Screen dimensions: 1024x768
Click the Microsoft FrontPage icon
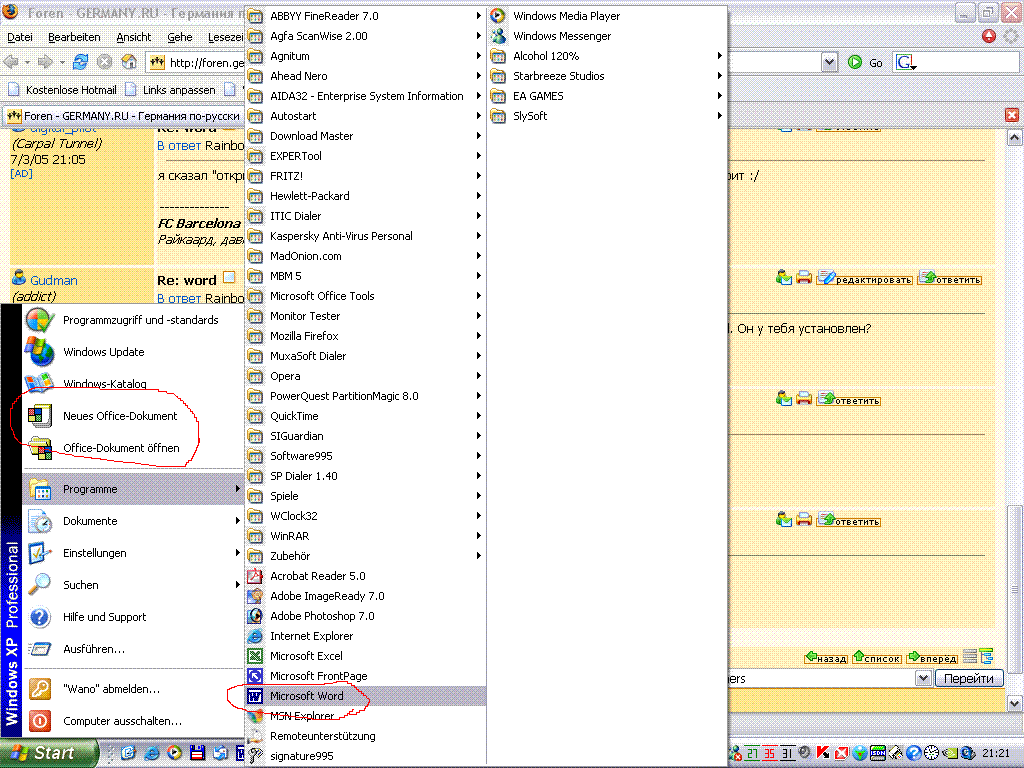255,676
